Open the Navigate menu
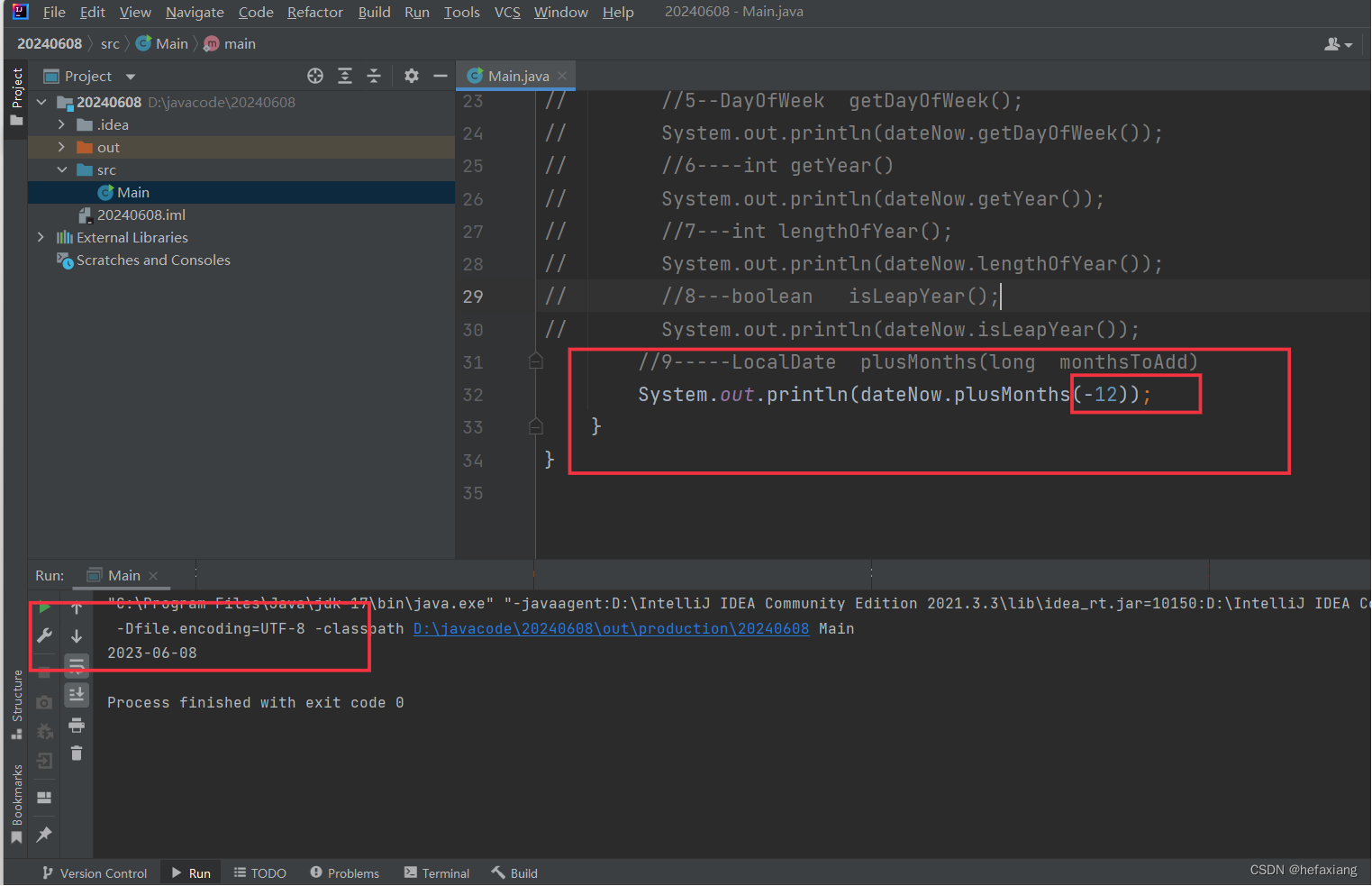The width and height of the screenshot is (1372, 886). tap(195, 12)
